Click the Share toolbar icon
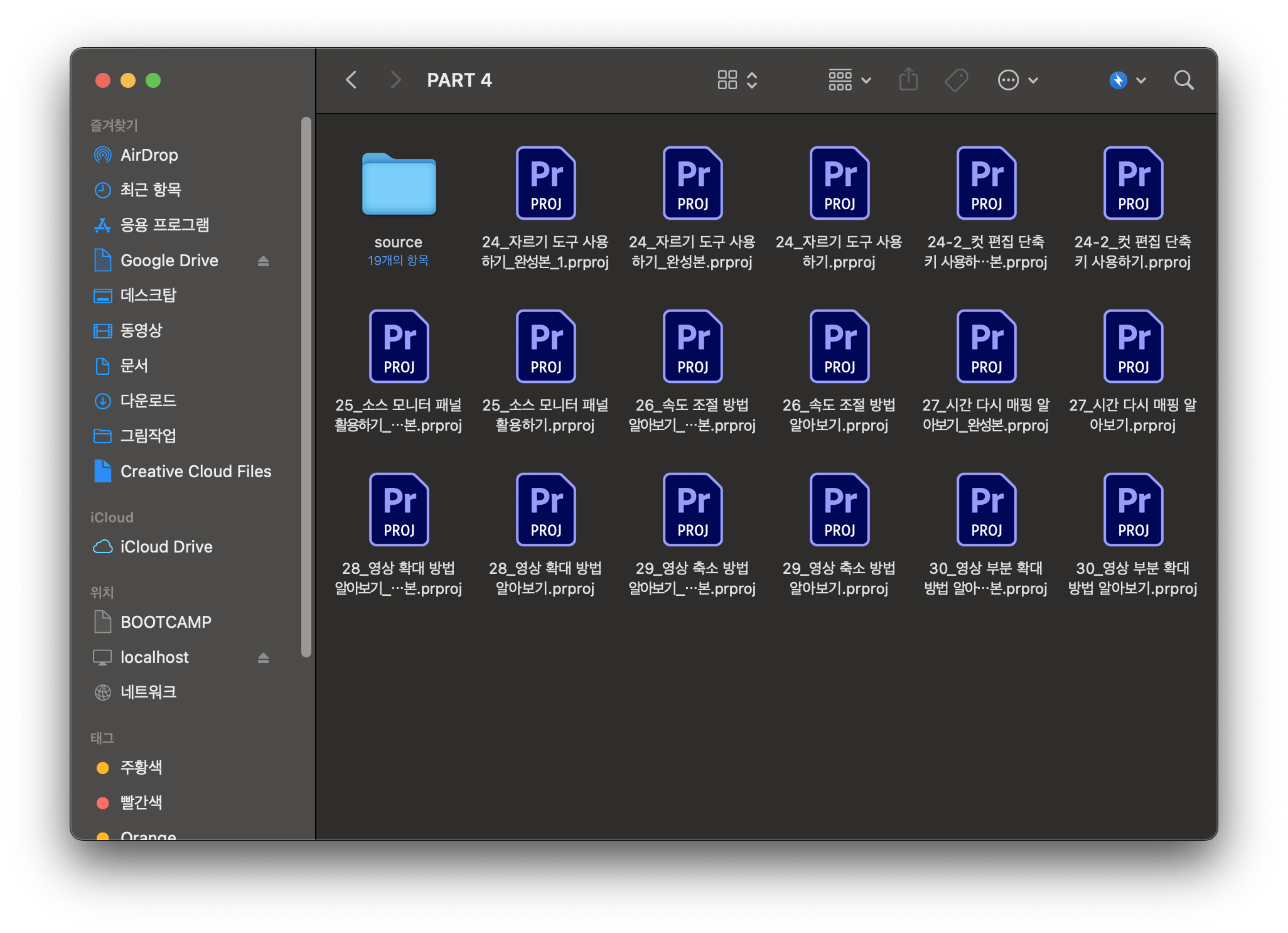Image resolution: width=1288 pixels, height=933 pixels. coord(908,80)
